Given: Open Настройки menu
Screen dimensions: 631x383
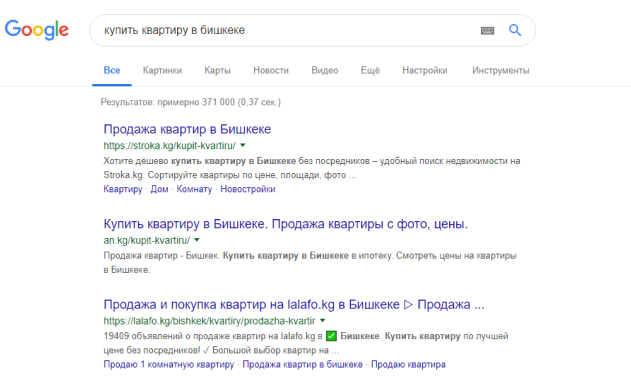Looking at the screenshot, I should pyautogui.click(x=425, y=70).
